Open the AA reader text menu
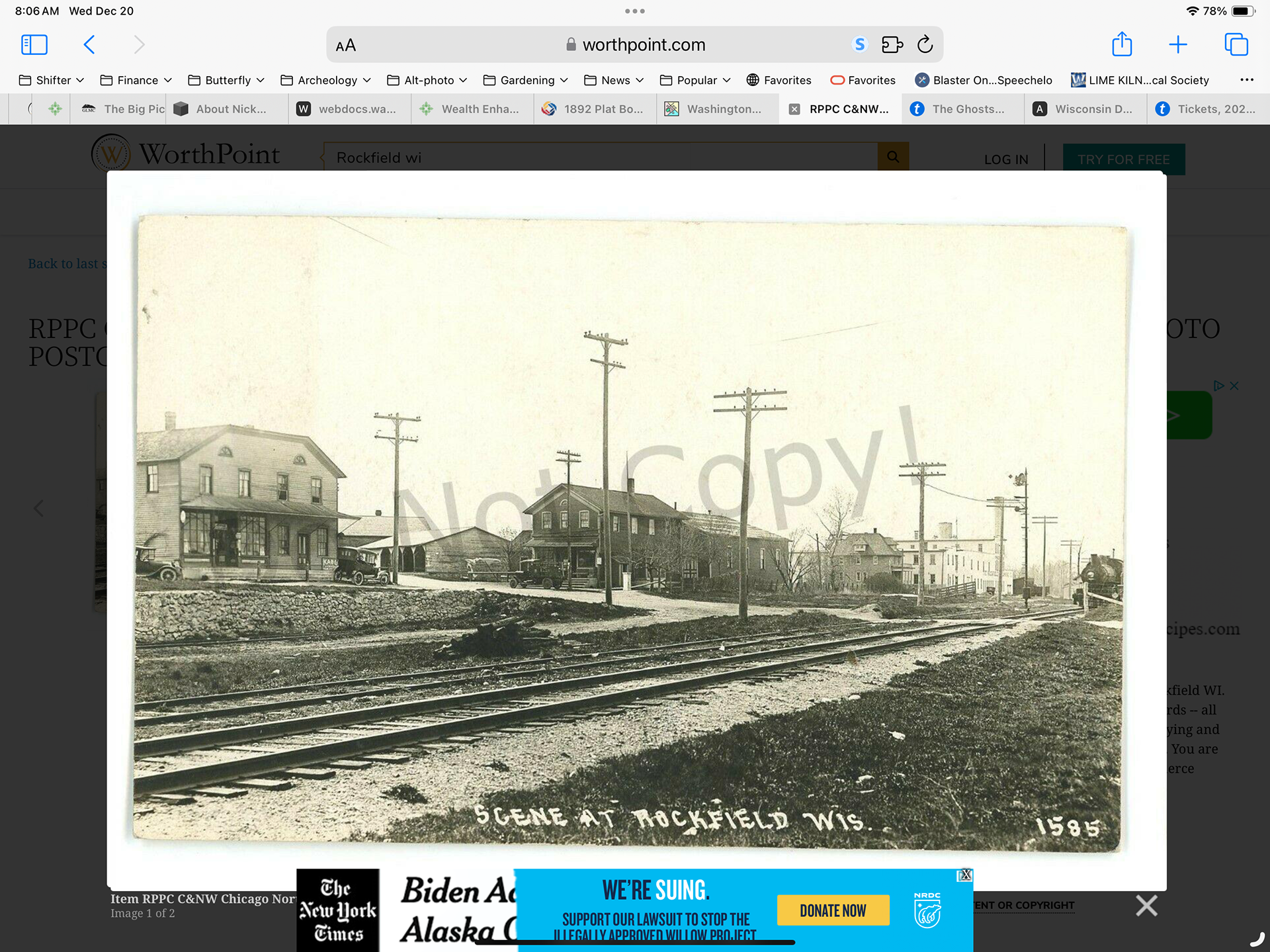Image resolution: width=1270 pixels, height=952 pixels. pos(346,45)
